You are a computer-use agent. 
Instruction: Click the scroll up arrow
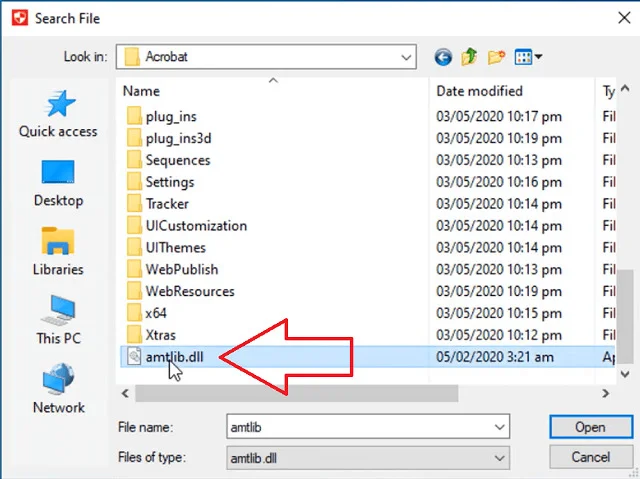tap(625, 88)
